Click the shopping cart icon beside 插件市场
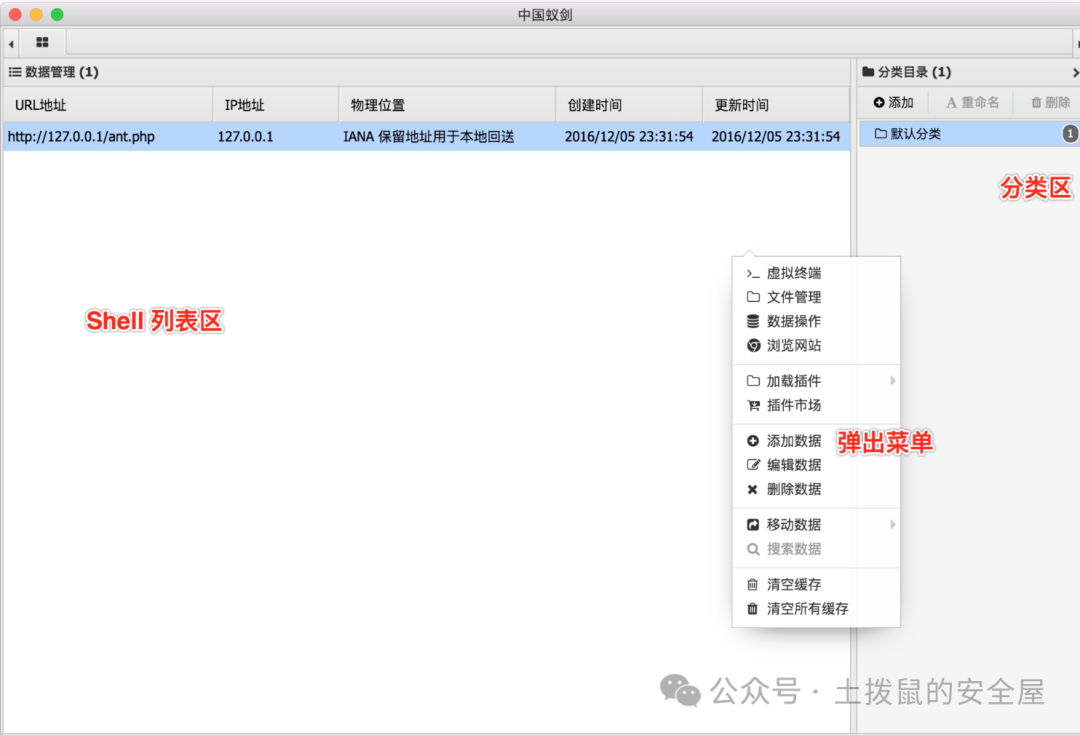 point(754,405)
